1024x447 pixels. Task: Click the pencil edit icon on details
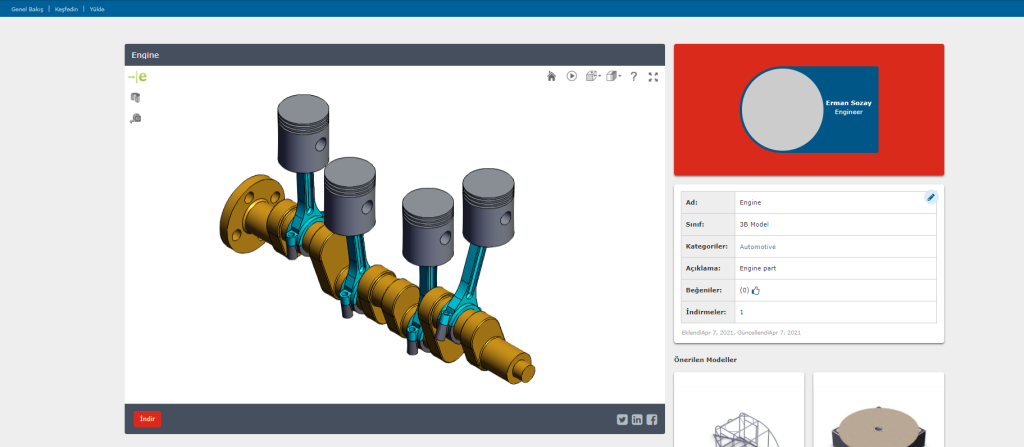[x=931, y=197]
